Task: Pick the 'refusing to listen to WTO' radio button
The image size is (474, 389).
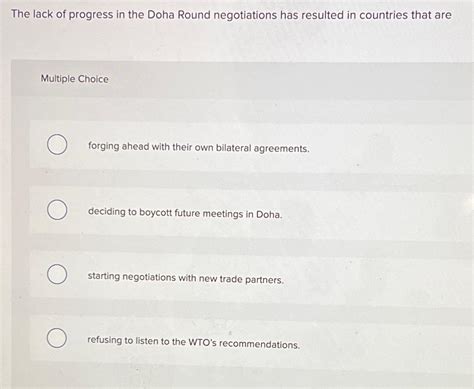Action: (57, 338)
